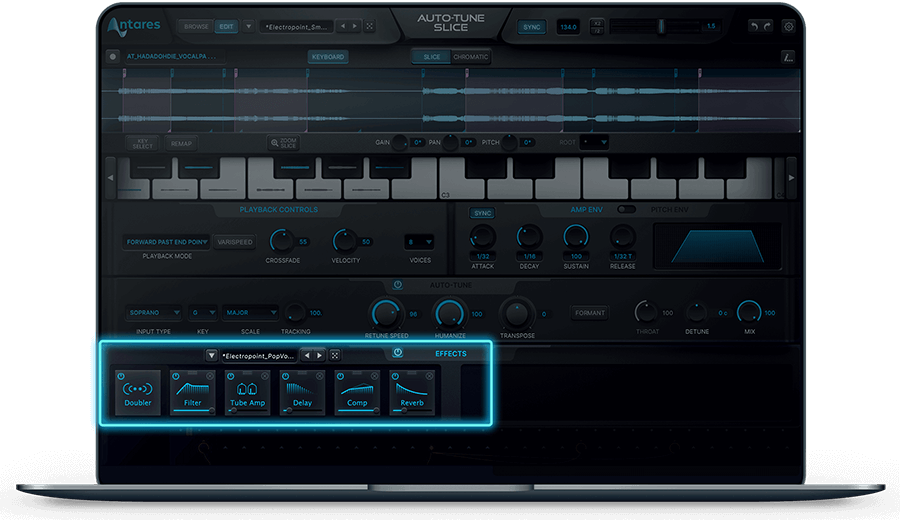This screenshot has width=900, height=520.
Task: Click the redo arrow icon
Action: 767,26
